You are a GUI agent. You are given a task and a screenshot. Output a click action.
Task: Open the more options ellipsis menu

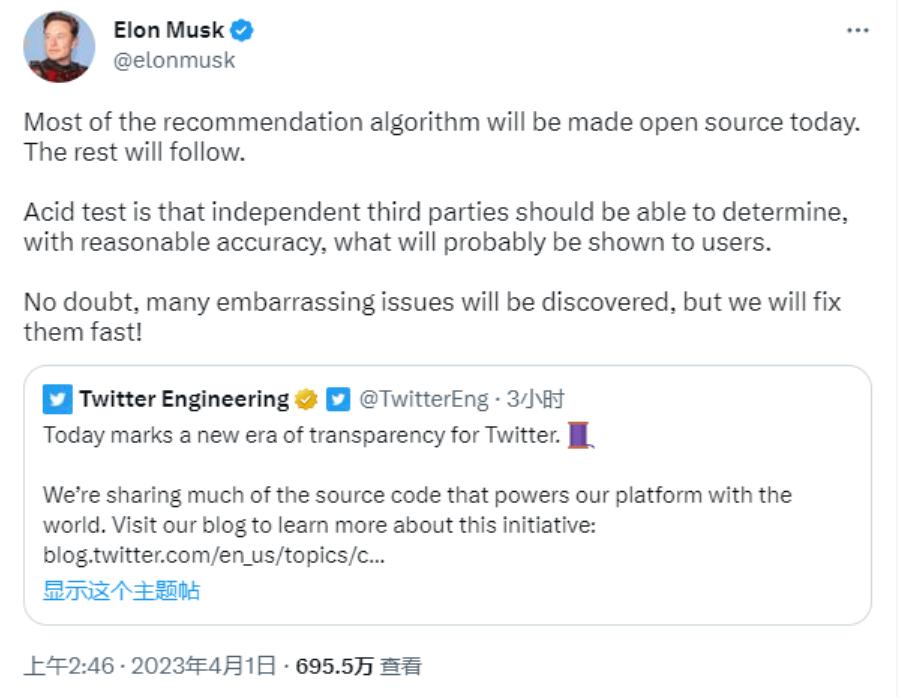pyautogui.click(x=857, y=31)
